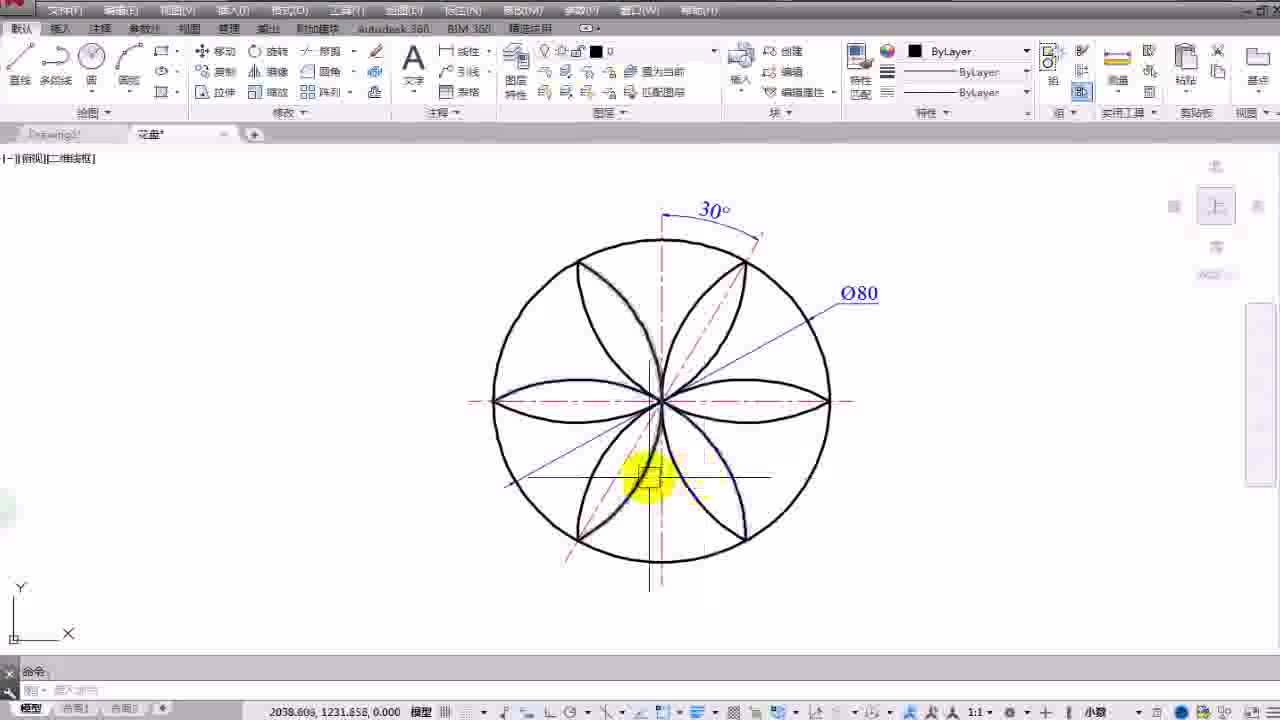Switch to the 插入 ribbon tab
Image resolution: width=1280 pixels, height=720 pixels.
coord(57,28)
